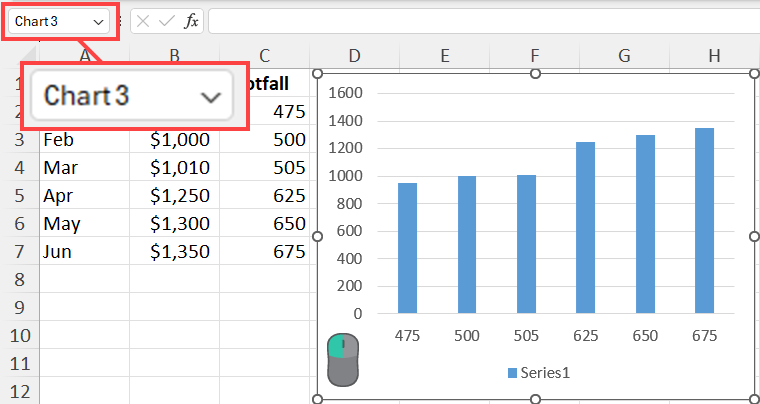
Task: Click the chart's top-center resize handle
Action: (x=536, y=73)
